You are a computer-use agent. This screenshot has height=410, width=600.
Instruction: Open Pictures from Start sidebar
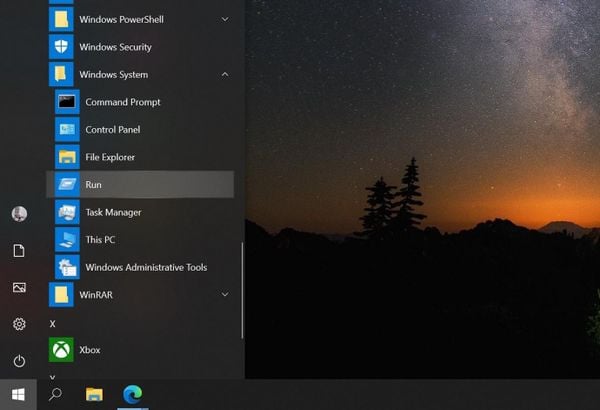(19, 287)
